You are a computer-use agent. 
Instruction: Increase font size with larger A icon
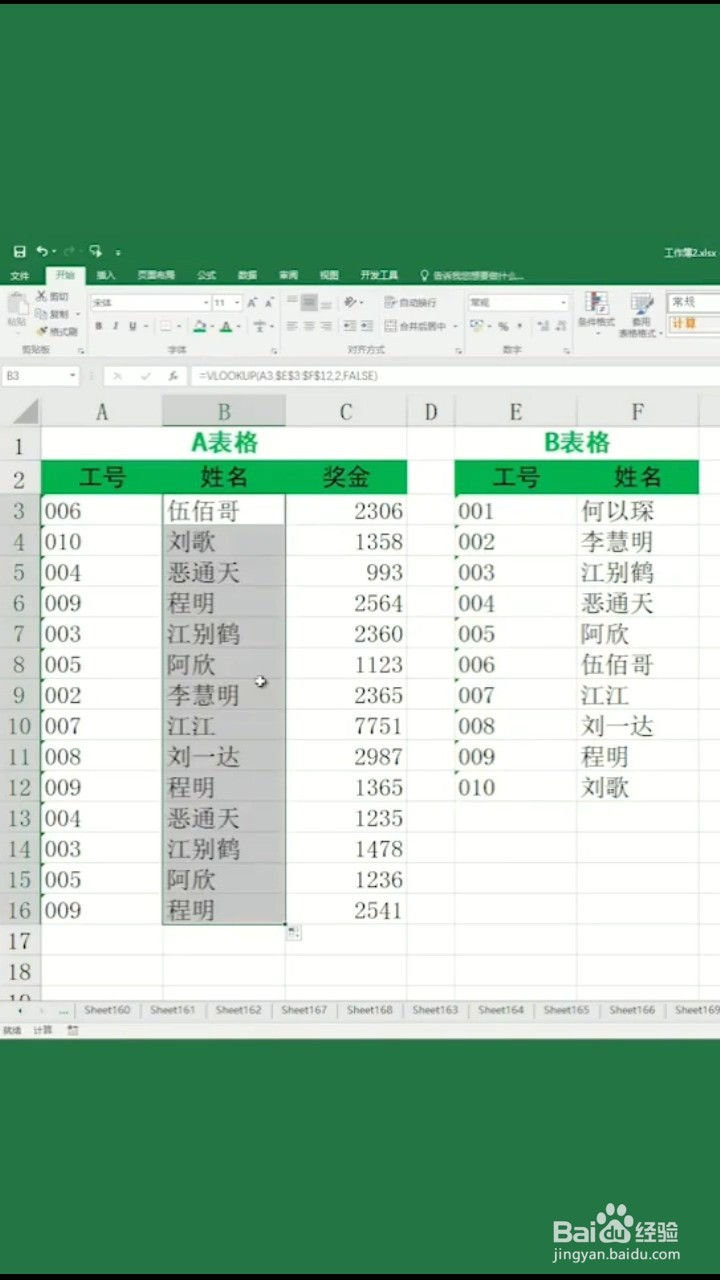click(x=252, y=302)
